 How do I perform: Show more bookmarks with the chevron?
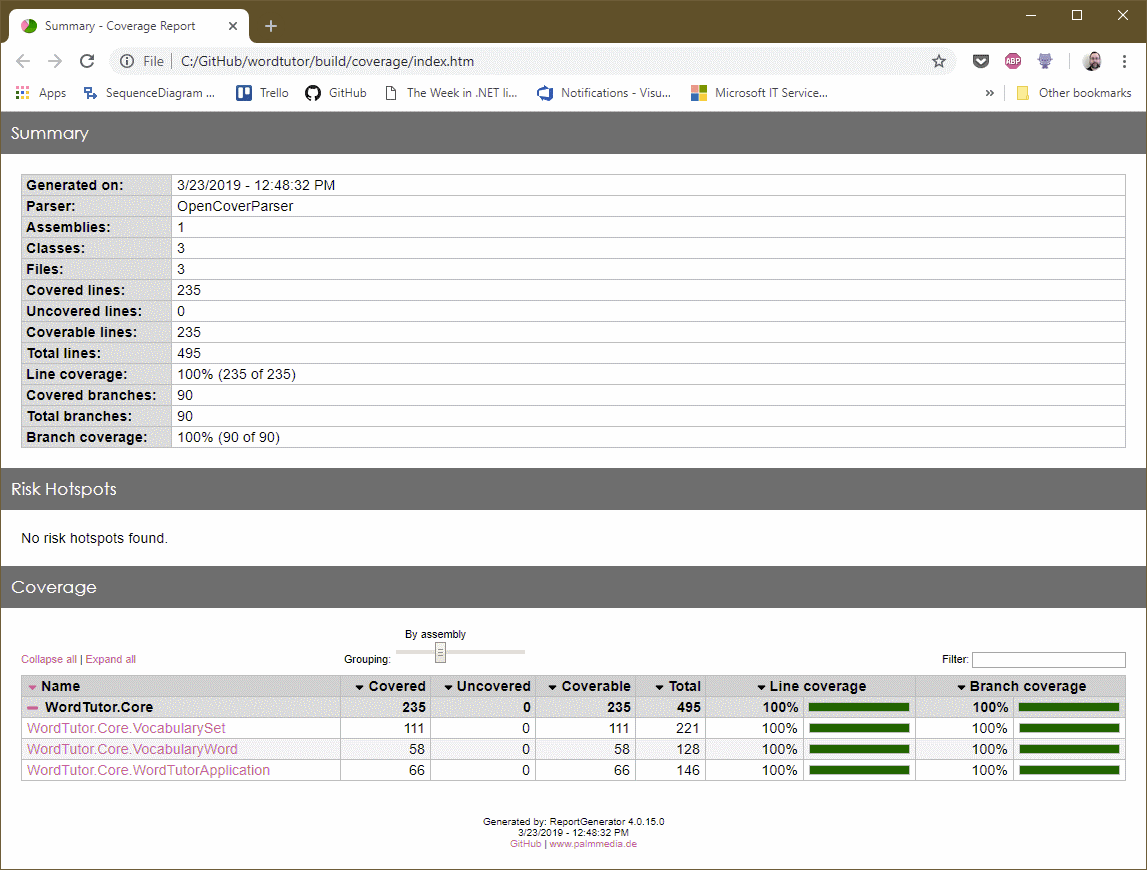[989, 93]
